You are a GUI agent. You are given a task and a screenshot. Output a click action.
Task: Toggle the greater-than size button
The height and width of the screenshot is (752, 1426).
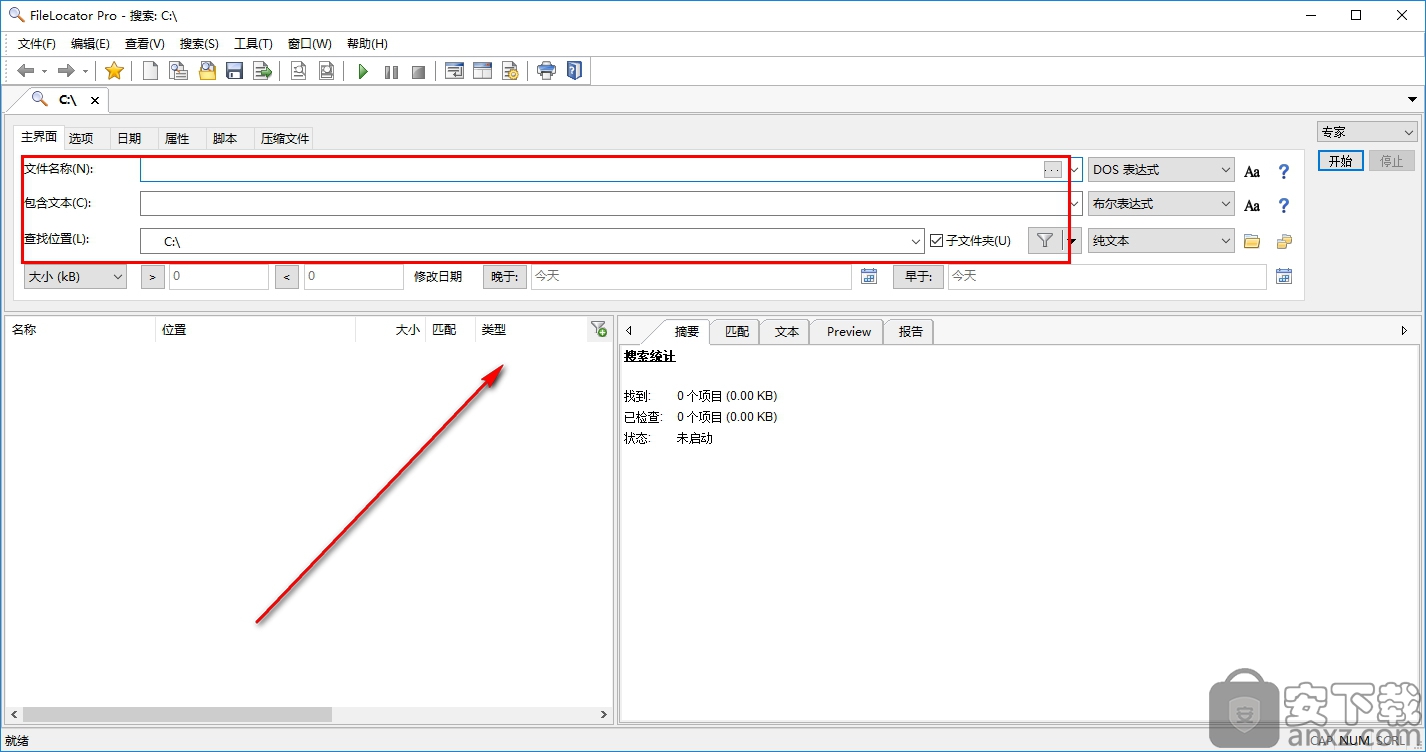[153, 276]
